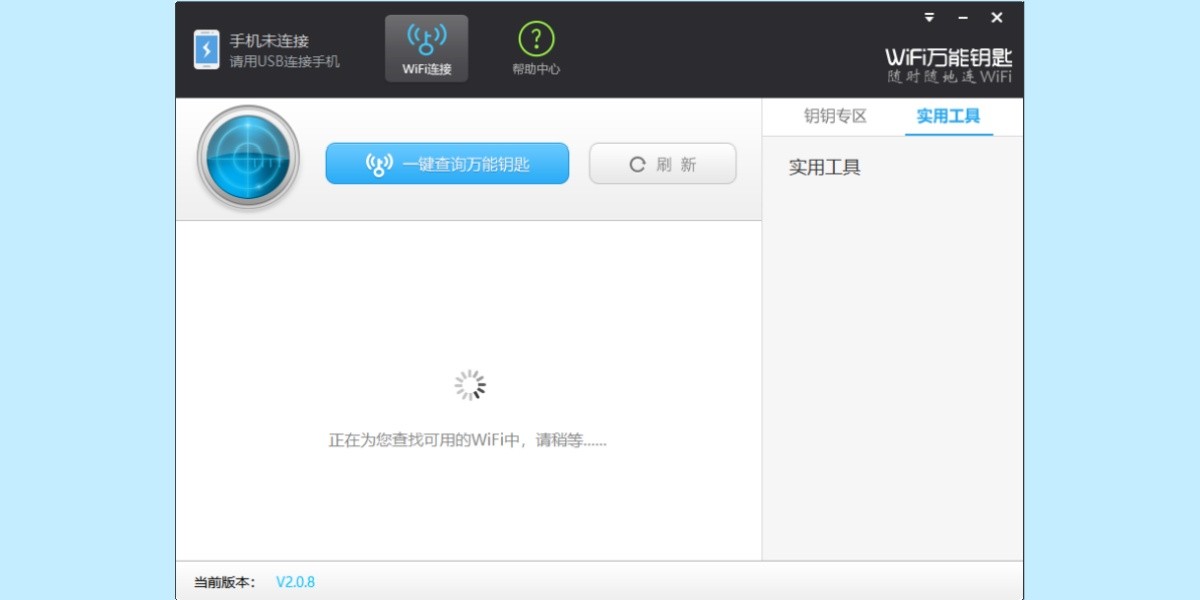Click the WiFi万能钥匙 logo
The image size is (1200, 600).
tap(949, 65)
